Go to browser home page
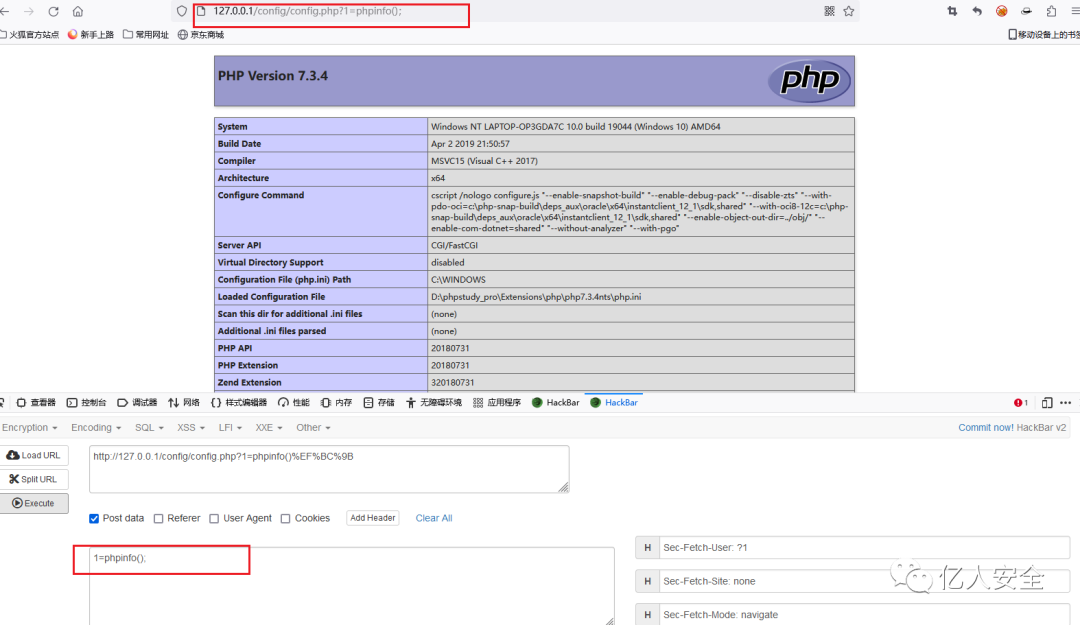 78,12
